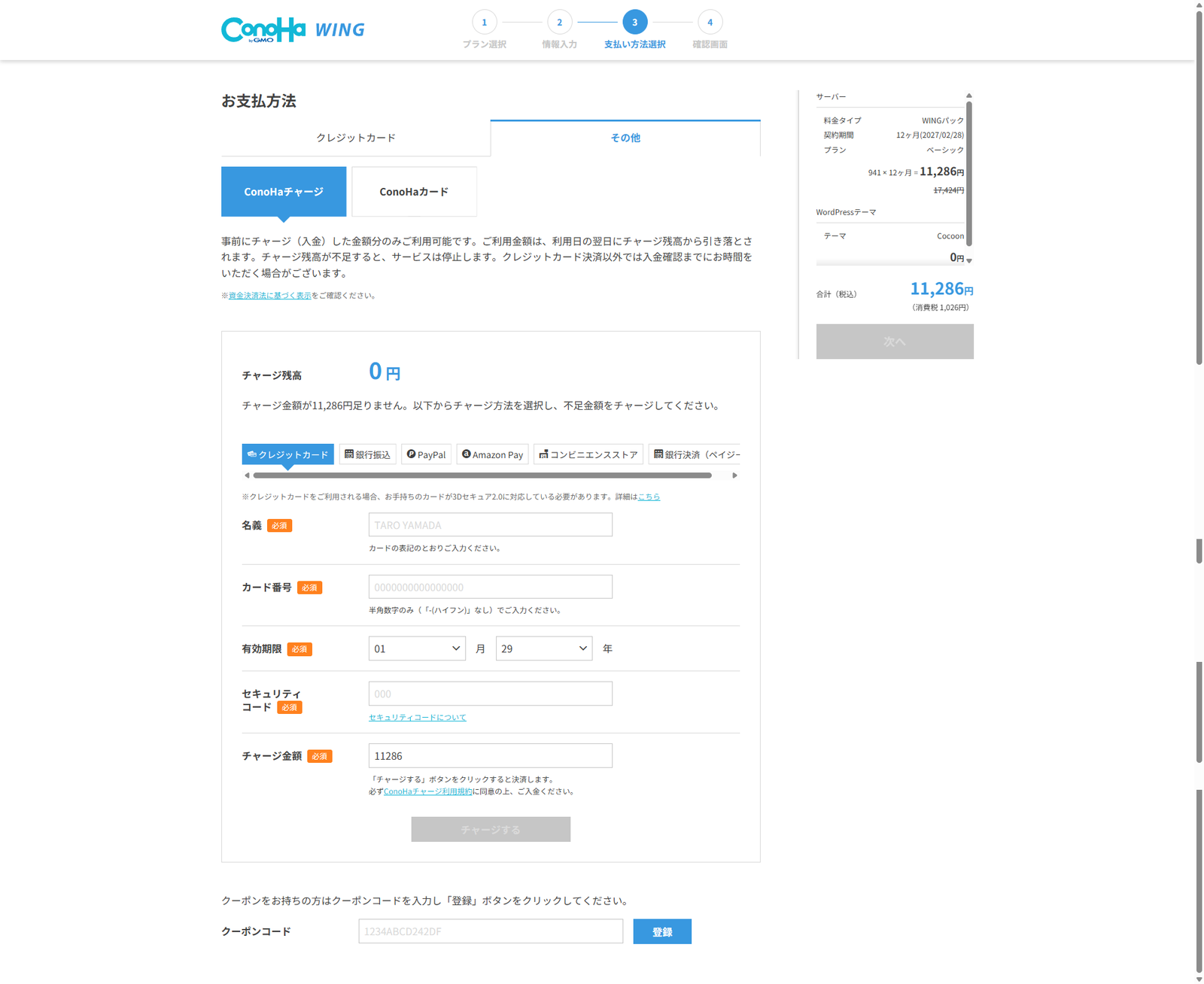
Task: Switch to the クレジットカード payment tab
Action: 356,138
